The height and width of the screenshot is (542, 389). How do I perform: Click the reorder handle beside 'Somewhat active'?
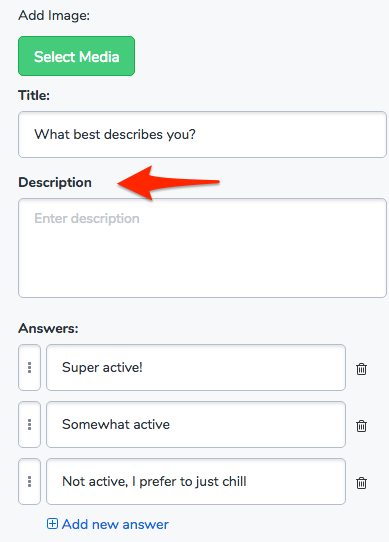tap(29, 424)
